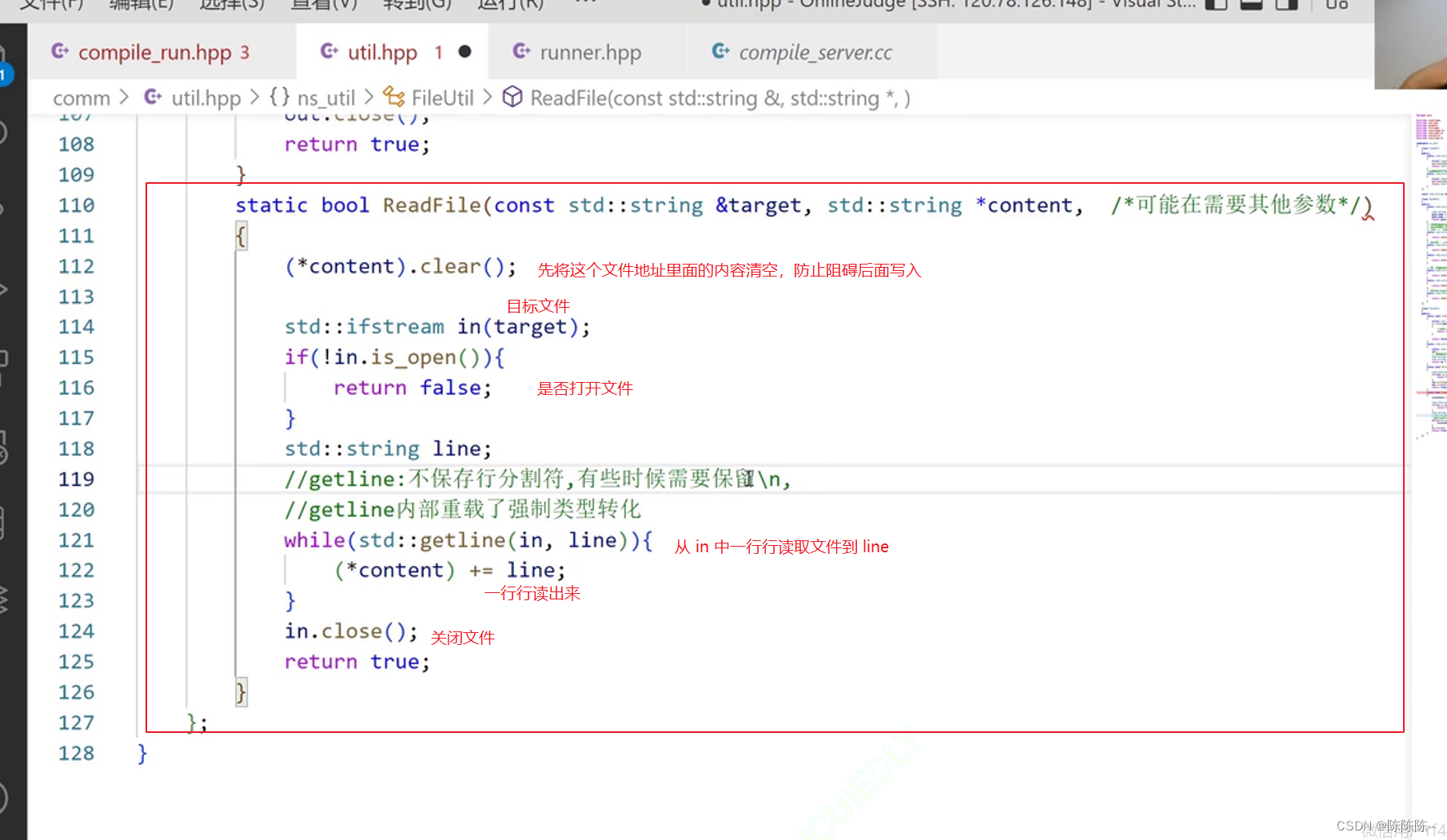1447x840 pixels.
Task: Open the ReadFile method breadcrumb
Action: (x=720, y=98)
